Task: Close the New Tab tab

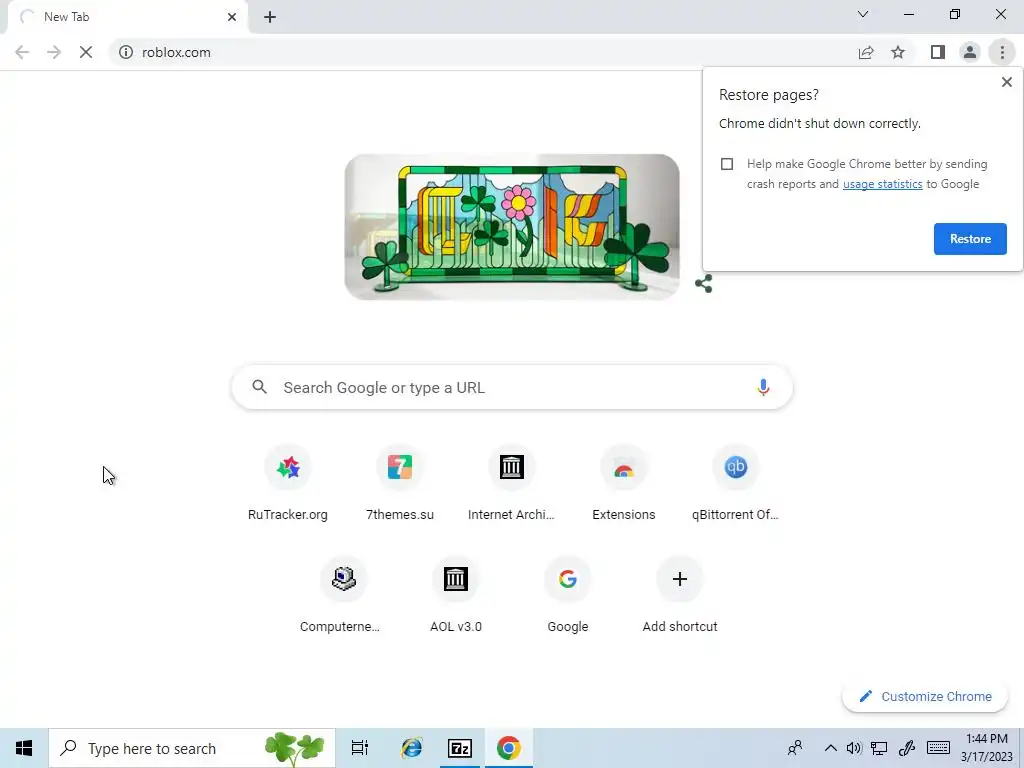Action: pyautogui.click(x=232, y=17)
